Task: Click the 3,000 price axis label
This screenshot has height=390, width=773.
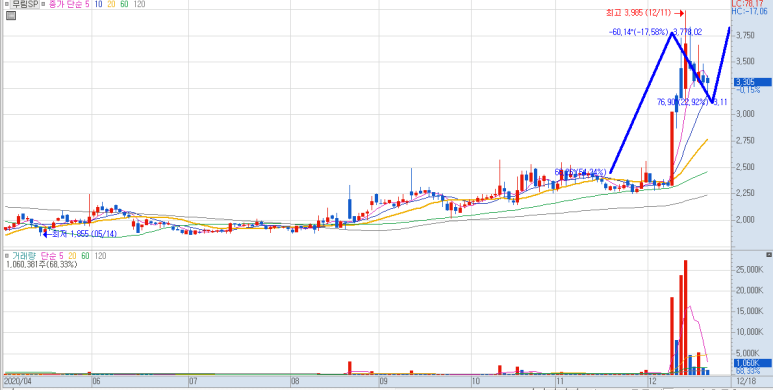Action: tap(744, 114)
